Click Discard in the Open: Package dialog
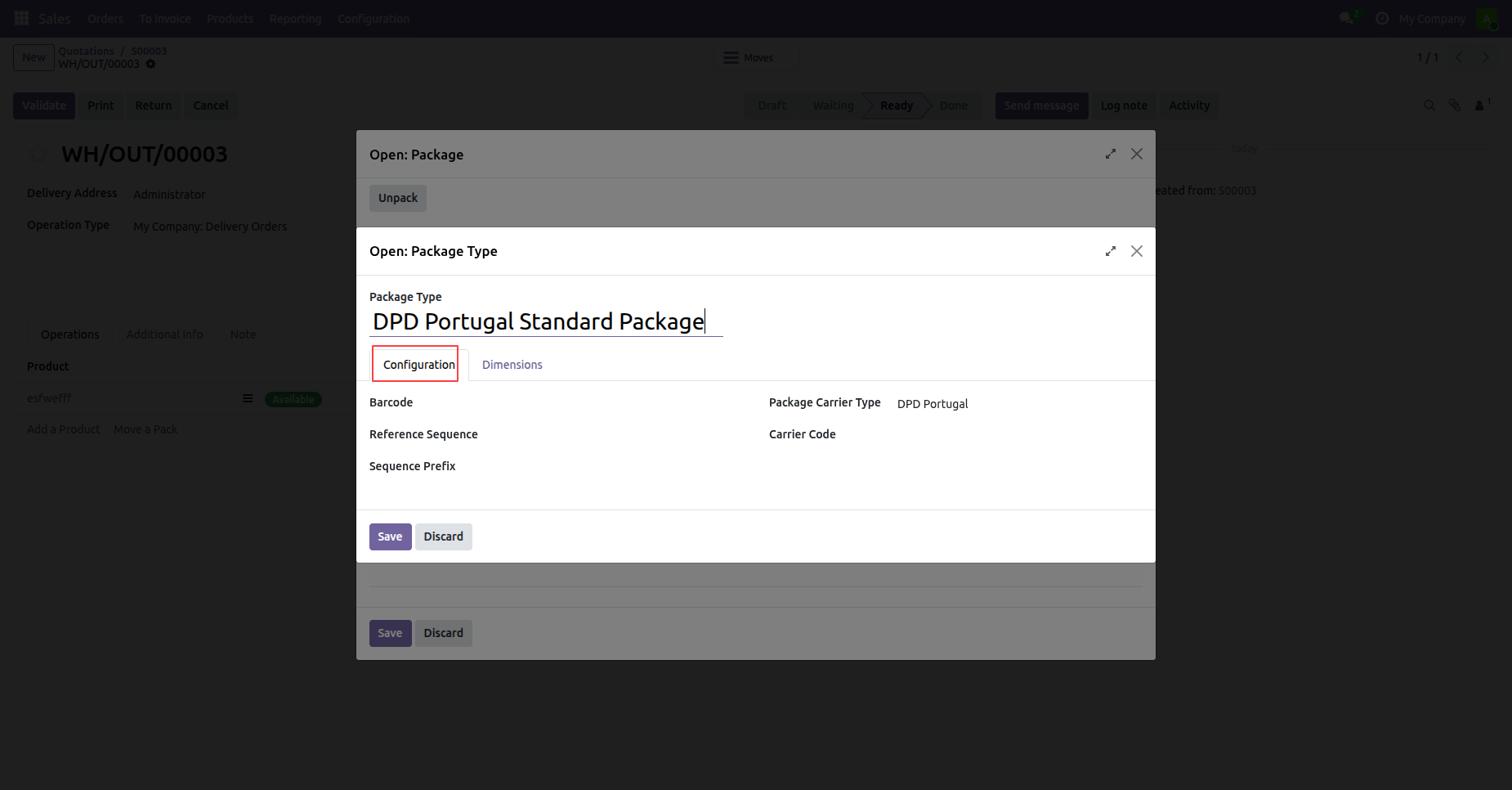Screen dimensions: 1512x790 click(444, 633)
